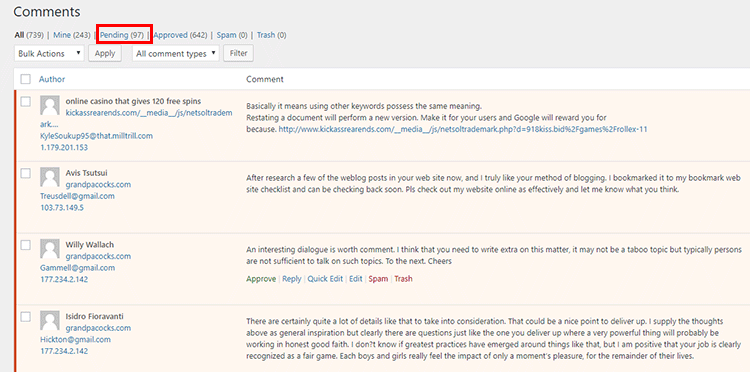Click author name Isidro Fioravanti

(x=95, y=317)
